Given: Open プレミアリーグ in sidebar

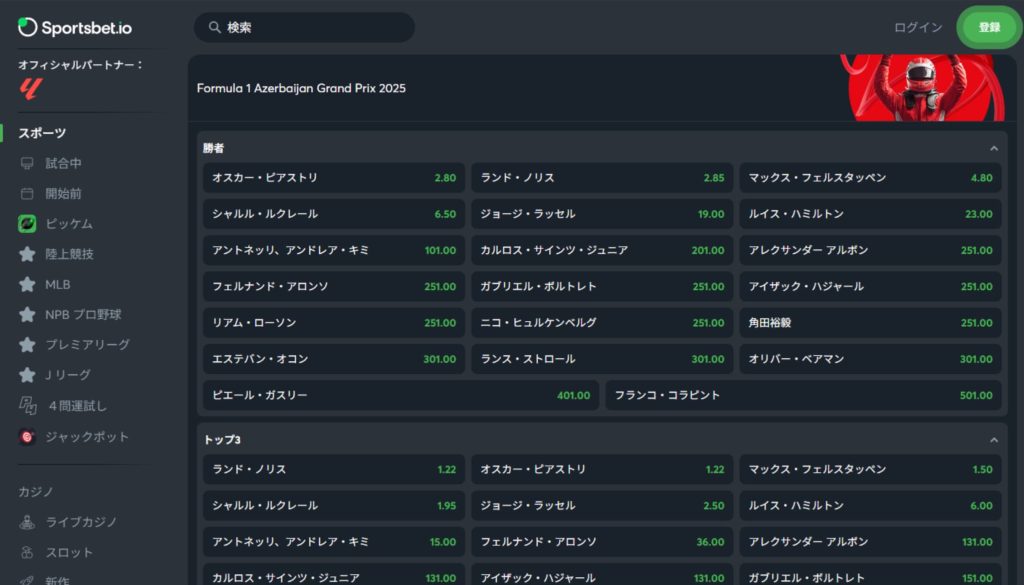Looking at the screenshot, I should tap(88, 345).
